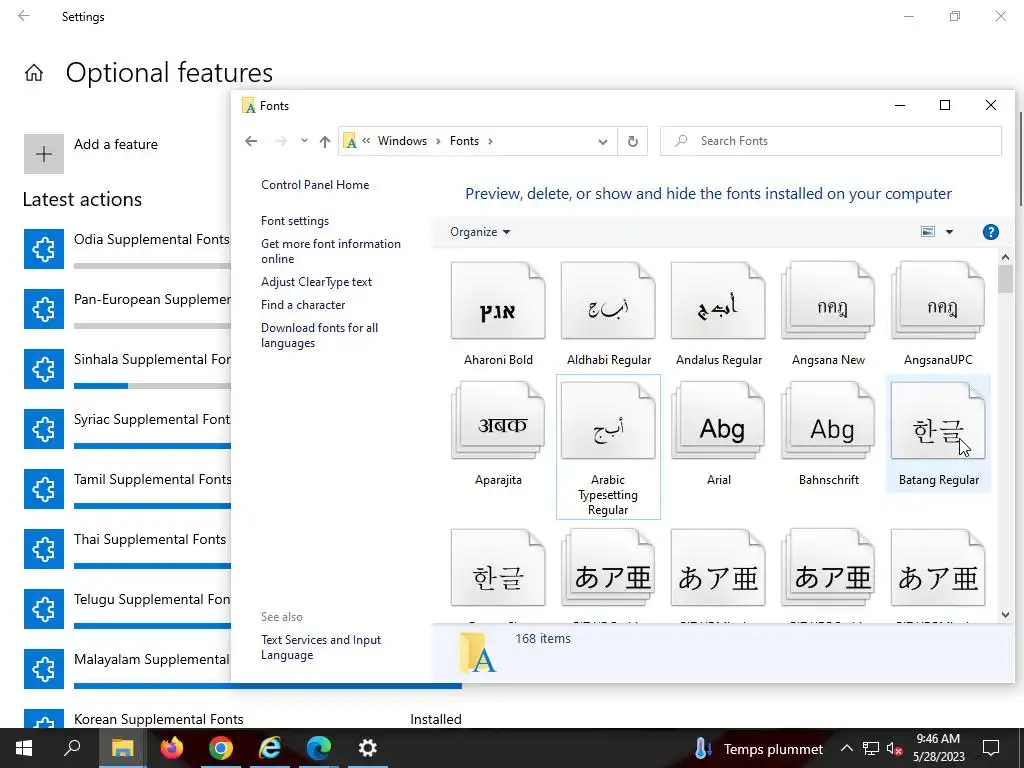This screenshot has width=1024, height=768.
Task: Select the Andalus Regular font icon
Action: [x=718, y=301]
